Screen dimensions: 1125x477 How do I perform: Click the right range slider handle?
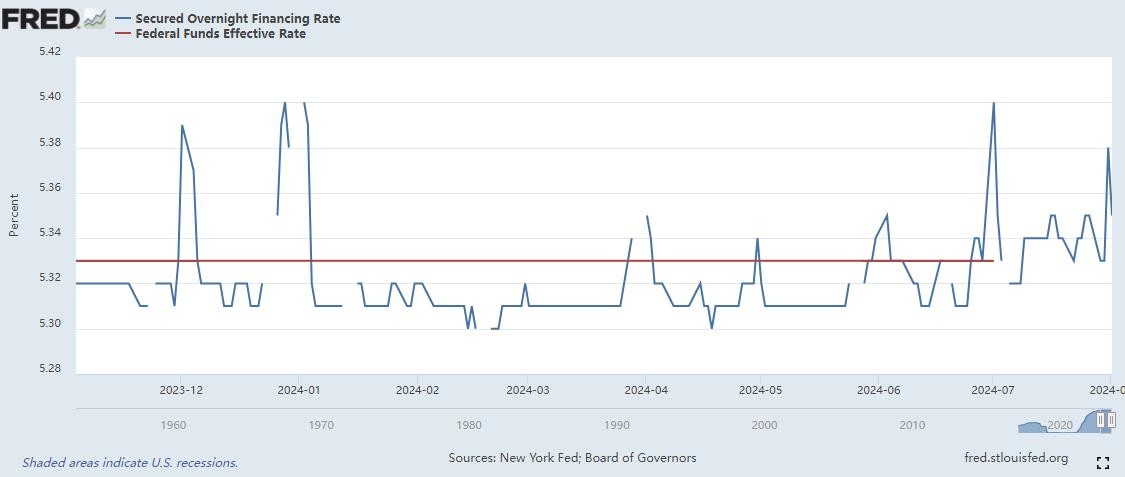[x=1111, y=422]
